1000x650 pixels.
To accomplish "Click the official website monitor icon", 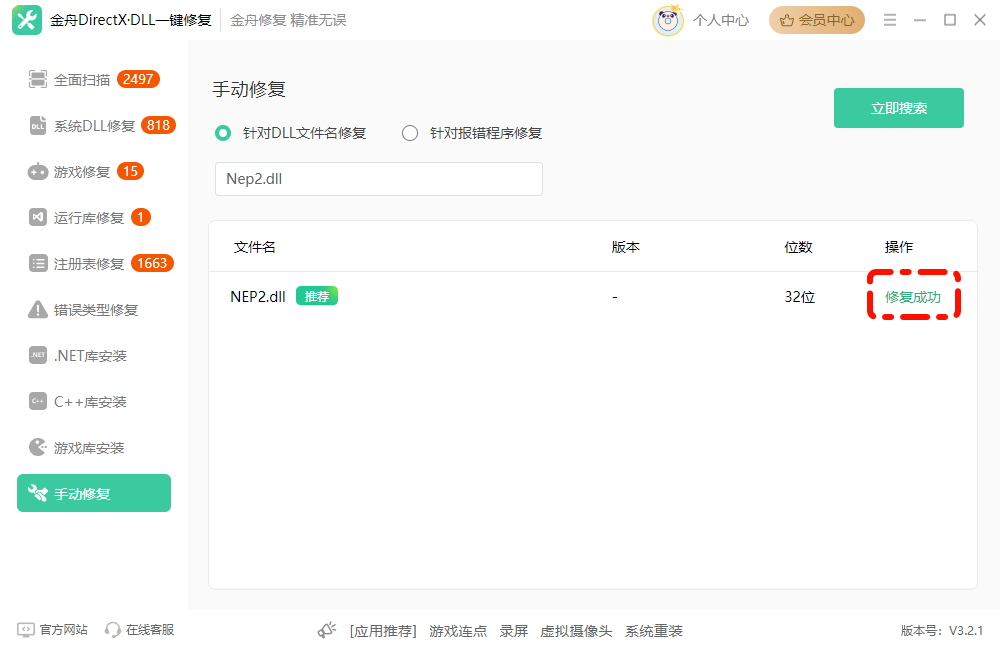I will 26,630.
